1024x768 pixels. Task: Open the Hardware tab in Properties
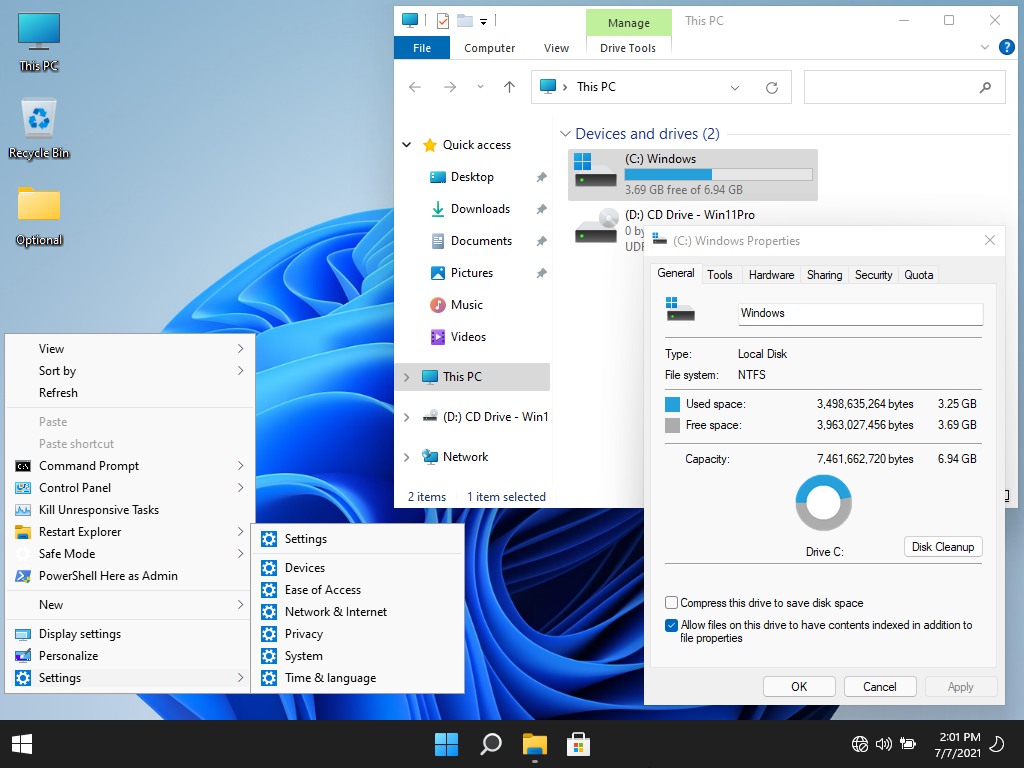pyautogui.click(x=771, y=275)
